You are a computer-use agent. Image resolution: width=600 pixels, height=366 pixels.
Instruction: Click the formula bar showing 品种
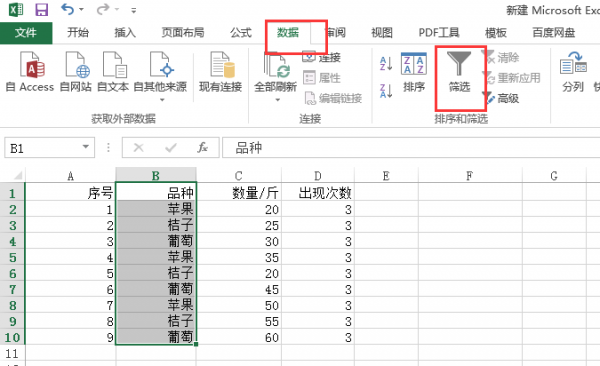tap(411, 148)
